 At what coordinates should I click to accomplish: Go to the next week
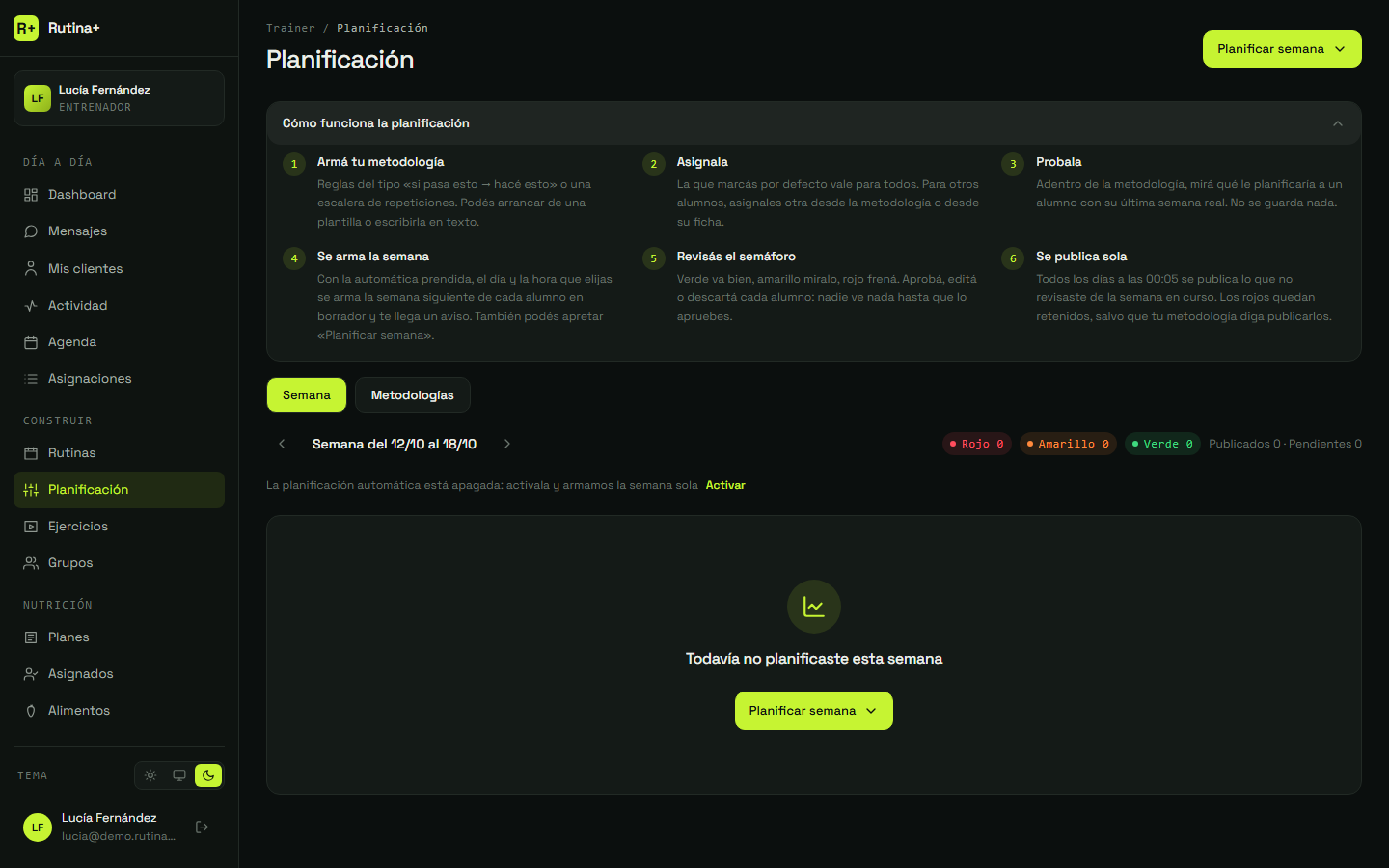coord(507,444)
